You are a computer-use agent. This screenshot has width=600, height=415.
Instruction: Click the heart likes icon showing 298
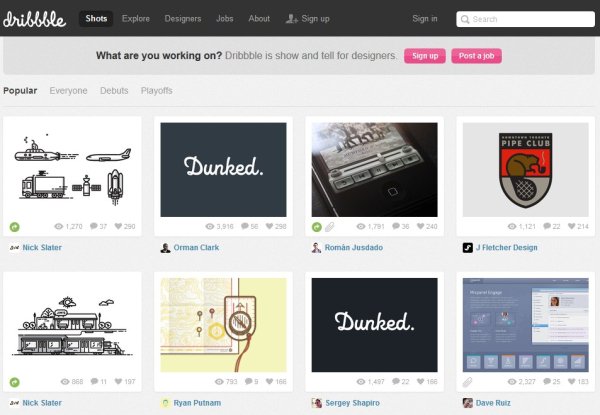click(269, 226)
